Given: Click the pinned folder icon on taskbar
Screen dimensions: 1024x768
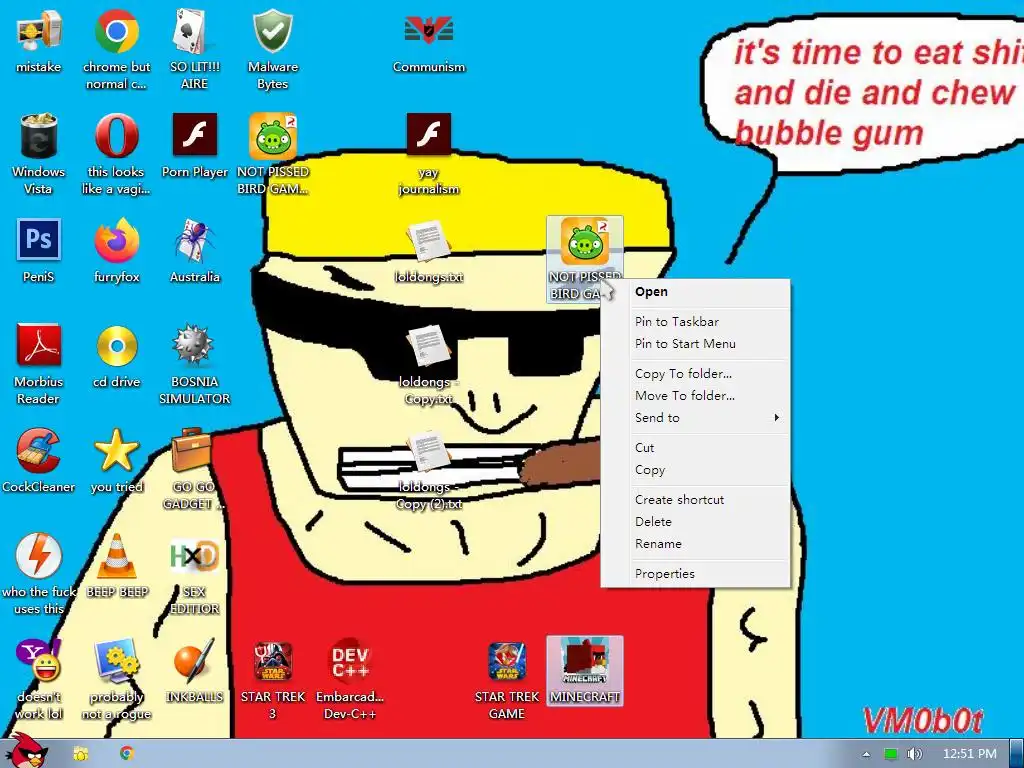Looking at the screenshot, I should [81, 754].
